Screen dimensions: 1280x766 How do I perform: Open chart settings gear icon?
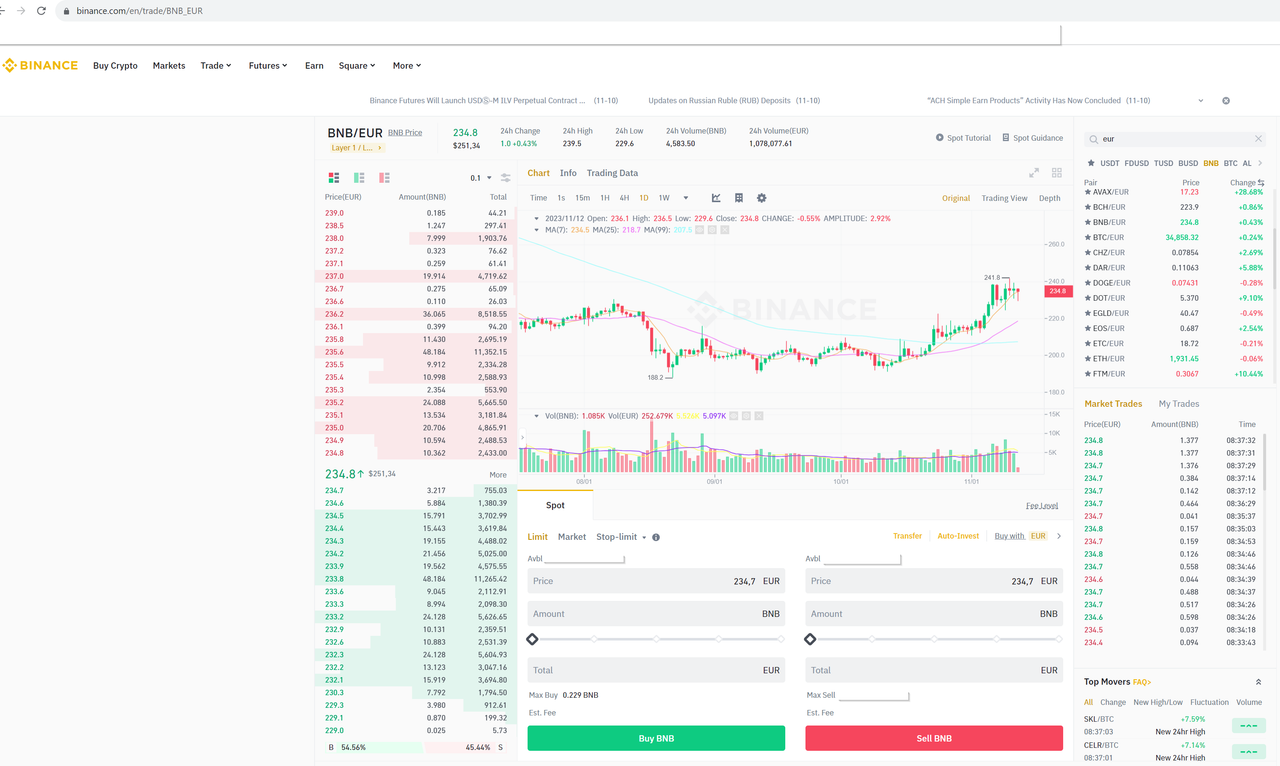click(x=761, y=198)
